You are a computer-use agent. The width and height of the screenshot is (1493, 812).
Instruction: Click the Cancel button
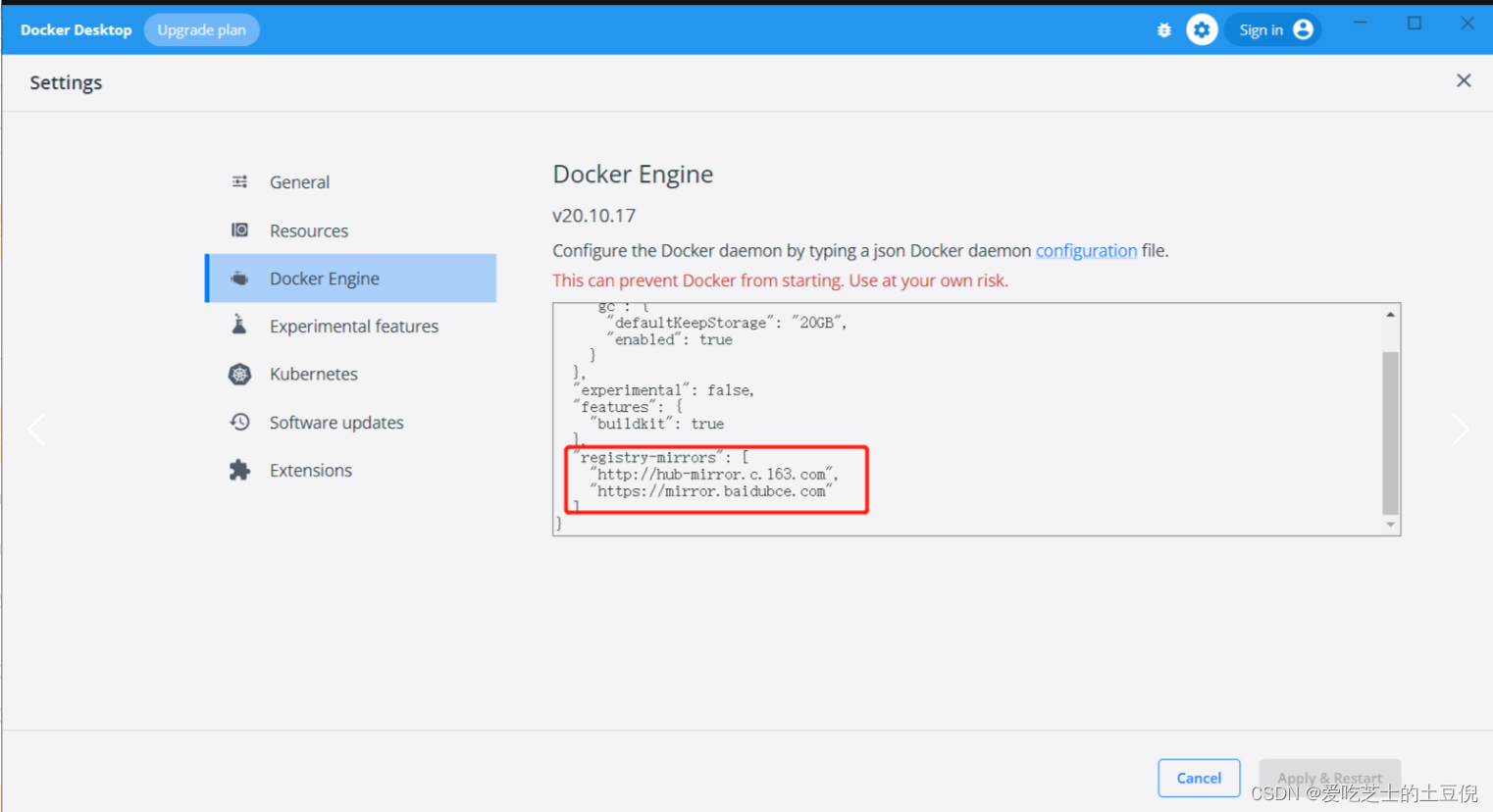pos(1199,778)
